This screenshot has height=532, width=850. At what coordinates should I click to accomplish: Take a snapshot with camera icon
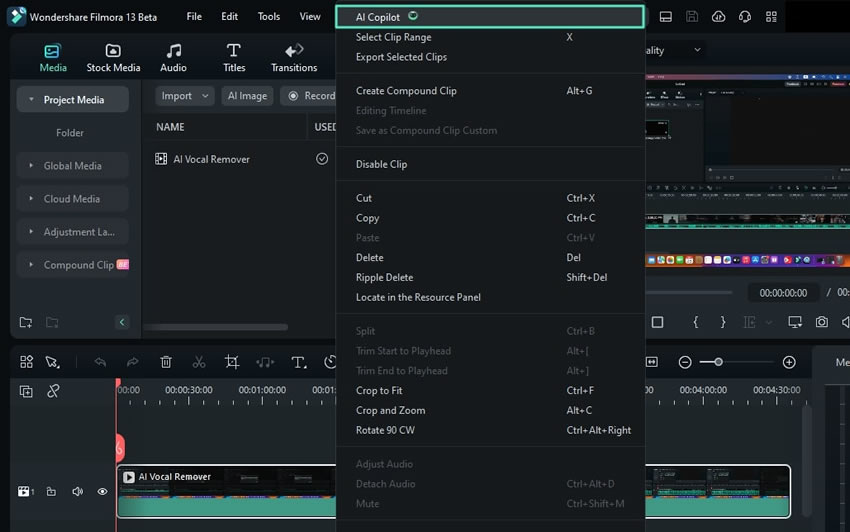pos(821,322)
